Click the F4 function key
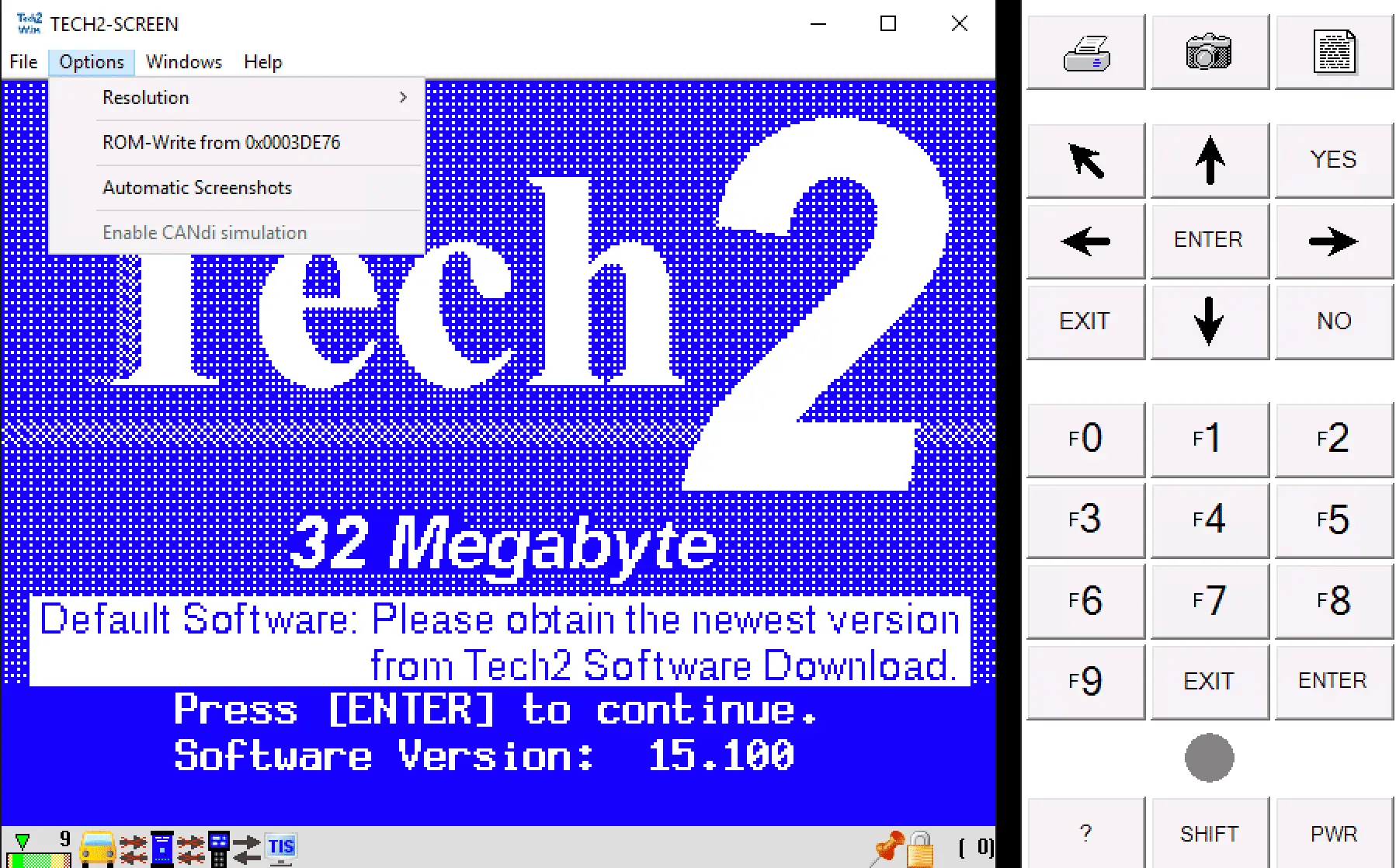 tap(1209, 520)
